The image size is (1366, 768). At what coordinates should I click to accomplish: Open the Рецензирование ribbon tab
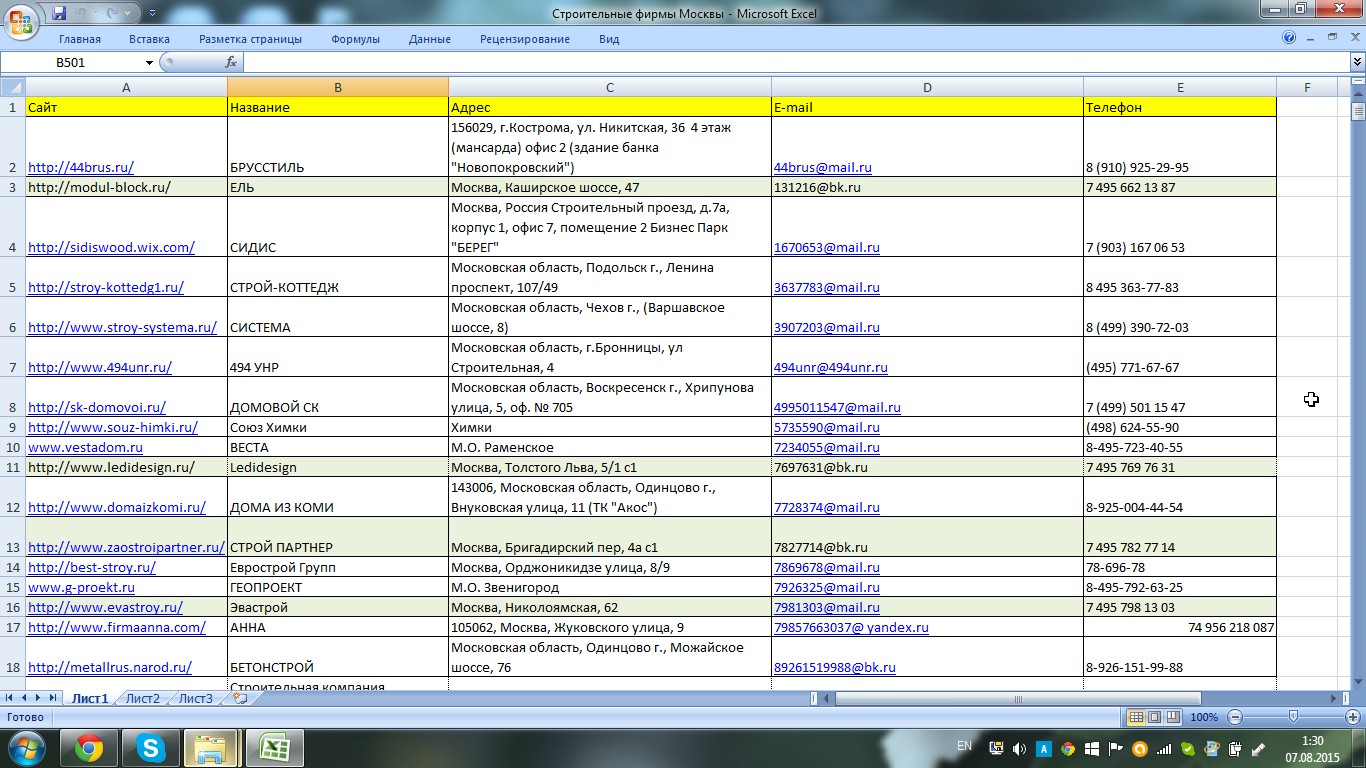click(525, 39)
